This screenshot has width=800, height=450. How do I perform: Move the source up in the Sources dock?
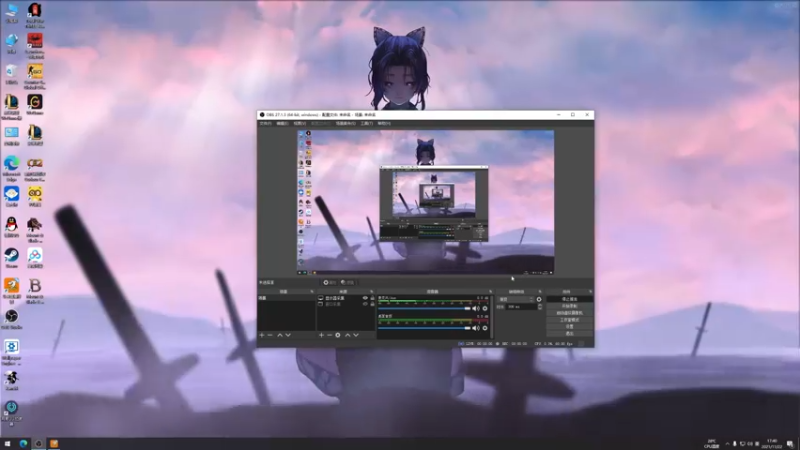click(347, 335)
